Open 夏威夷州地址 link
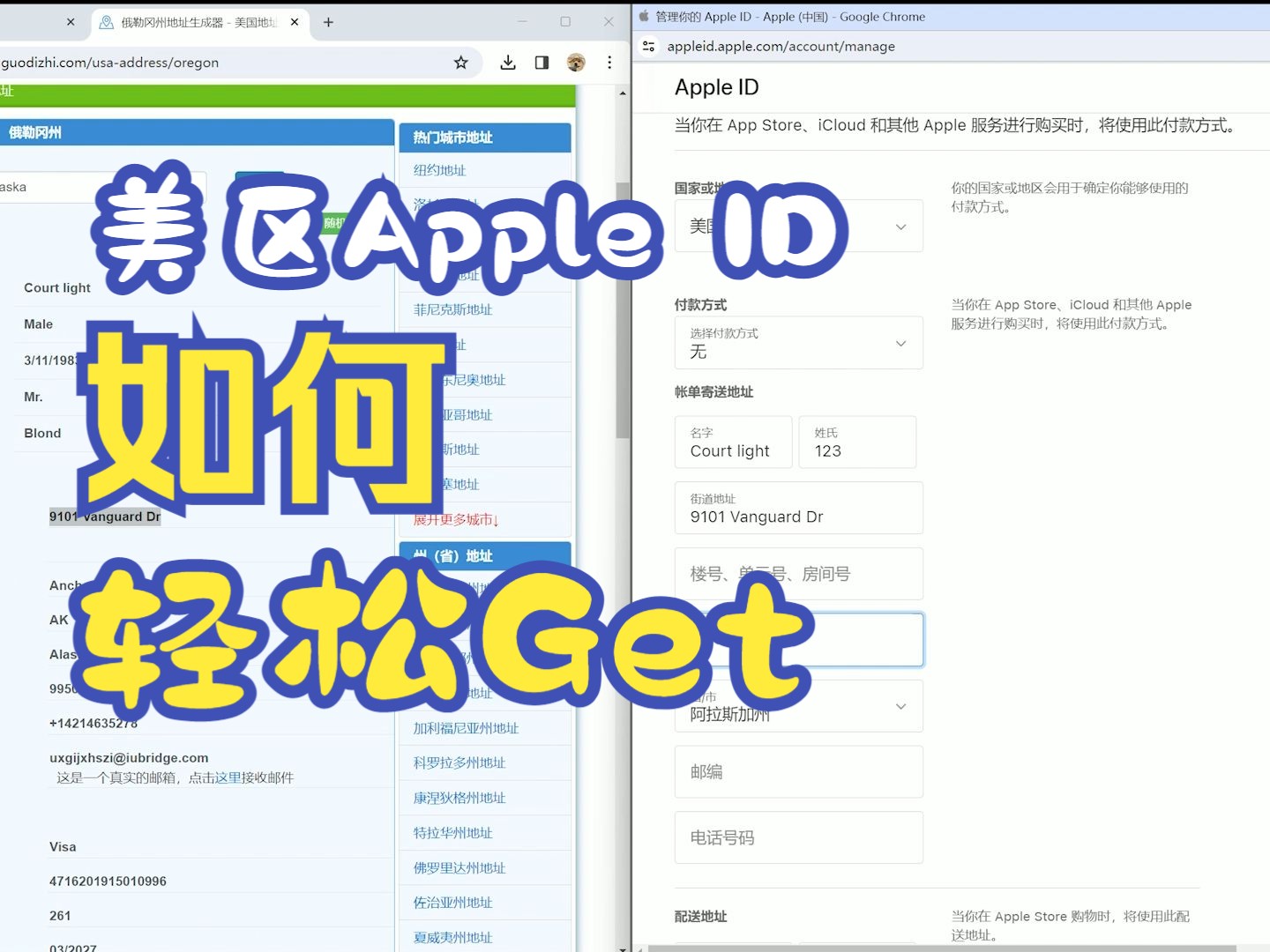 452,938
